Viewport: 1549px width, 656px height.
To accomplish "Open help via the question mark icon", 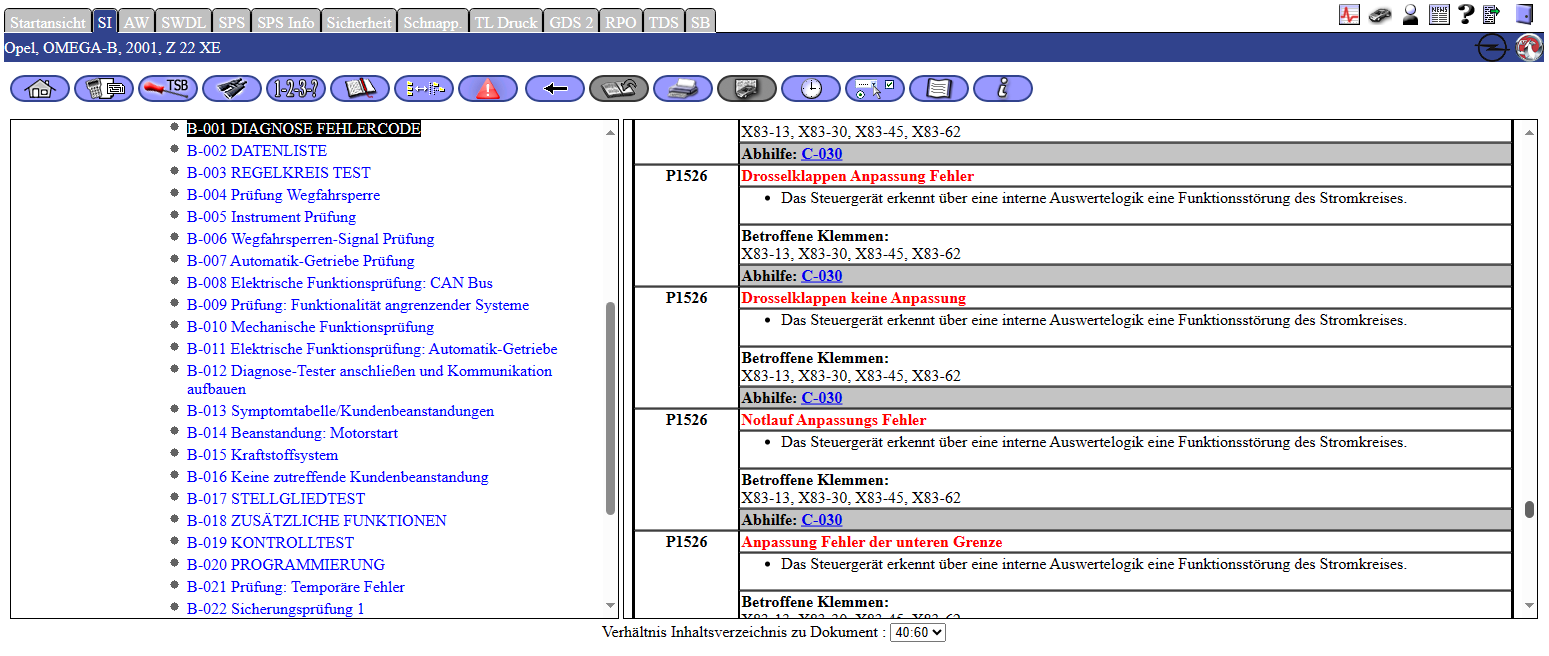I will pos(1466,14).
